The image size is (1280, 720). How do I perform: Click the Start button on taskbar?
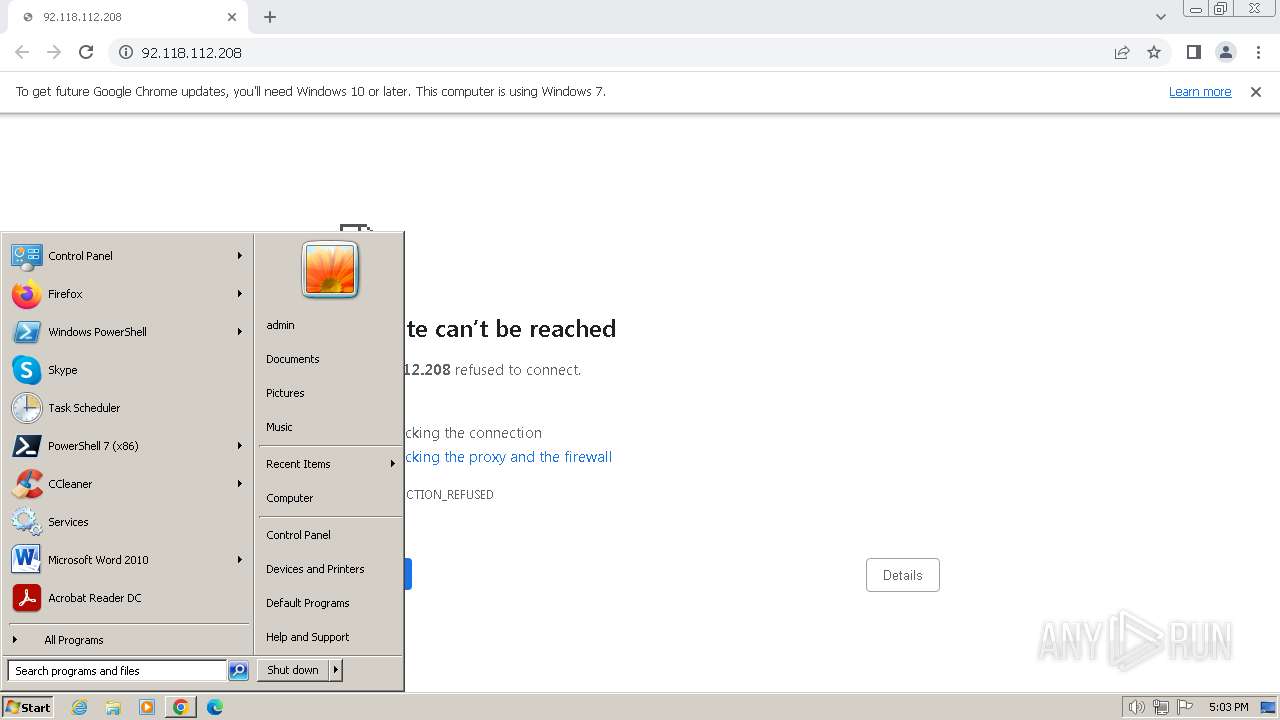click(28, 707)
